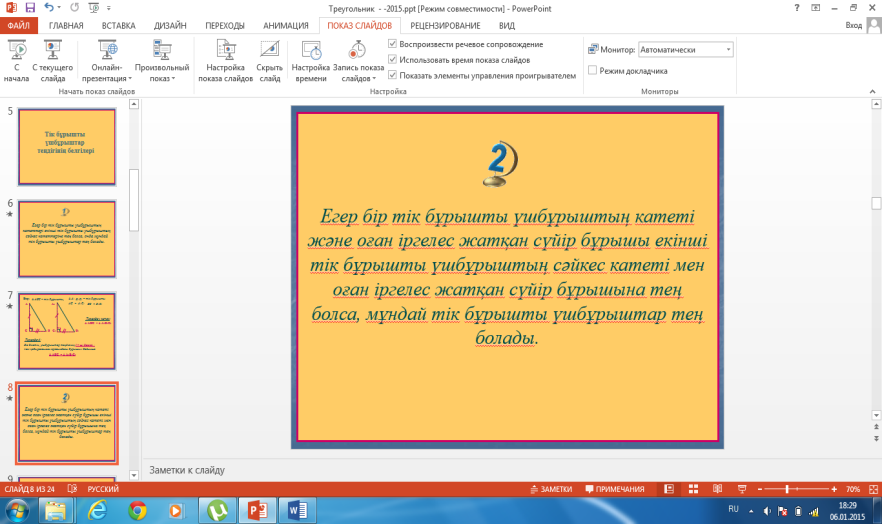Click fit slide to window icon
The width and height of the screenshot is (882, 524).
pos(871,489)
